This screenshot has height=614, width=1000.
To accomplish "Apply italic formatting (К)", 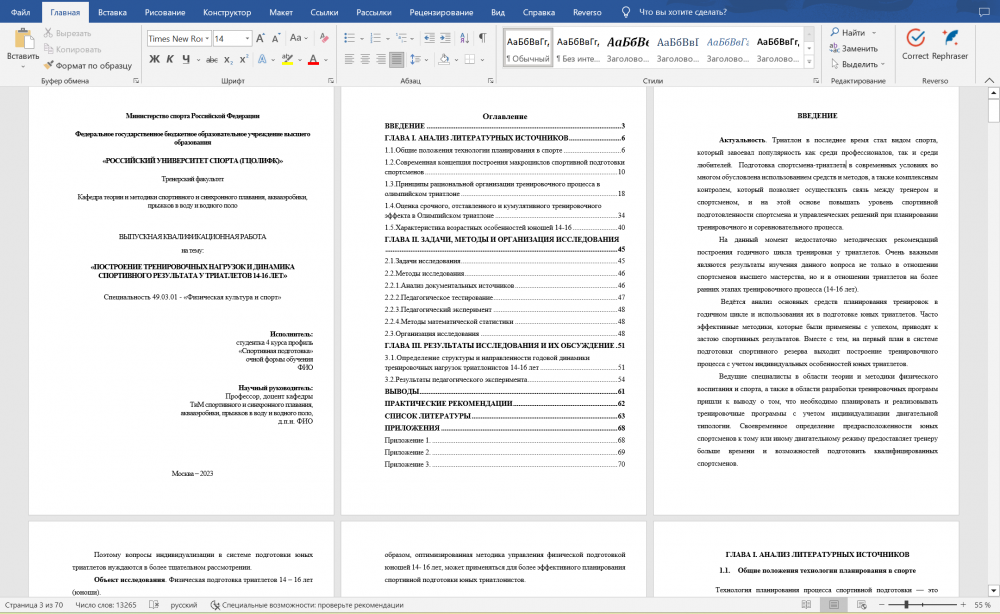I will [171, 59].
